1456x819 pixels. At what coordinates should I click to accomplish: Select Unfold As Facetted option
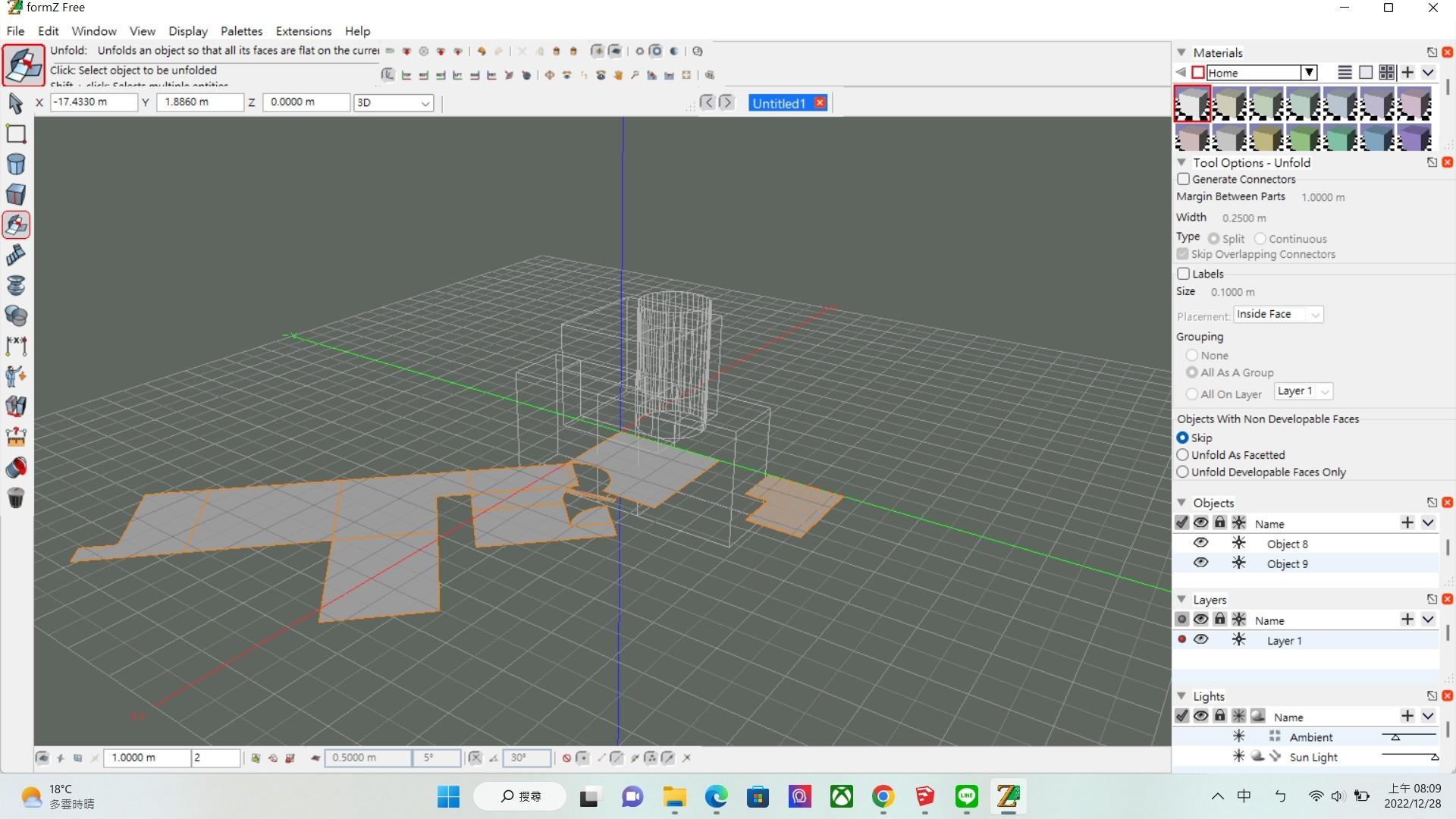coord(1182,455)
